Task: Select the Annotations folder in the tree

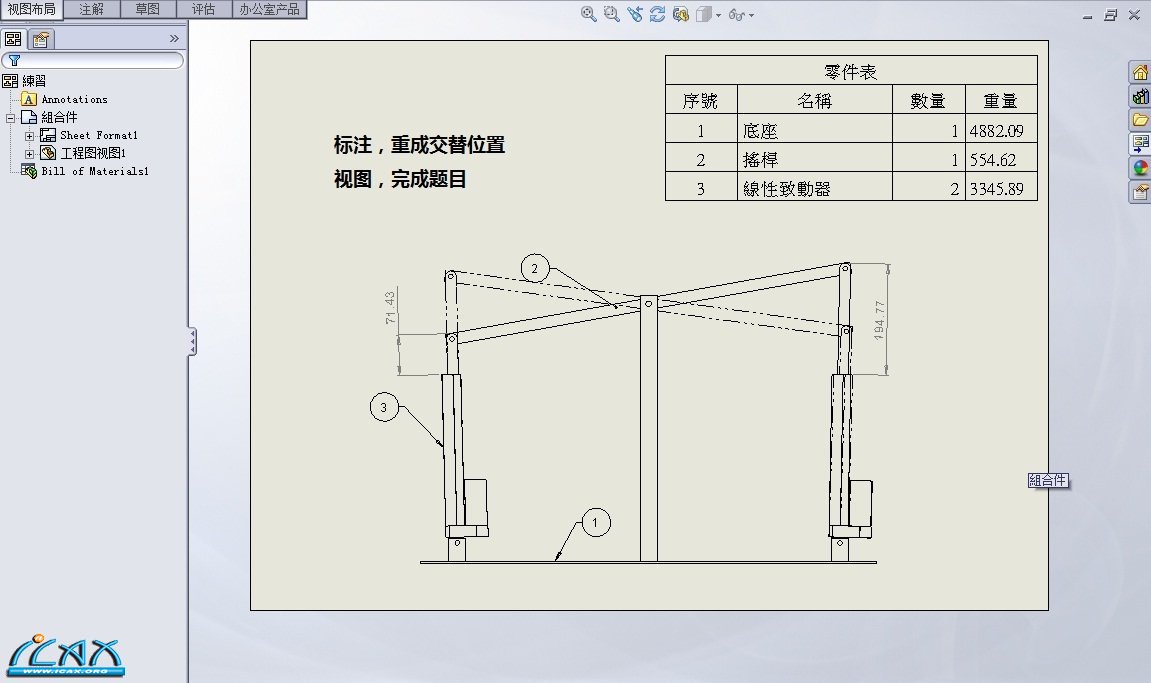Action: pyautogui.click(x=74, y=99)
